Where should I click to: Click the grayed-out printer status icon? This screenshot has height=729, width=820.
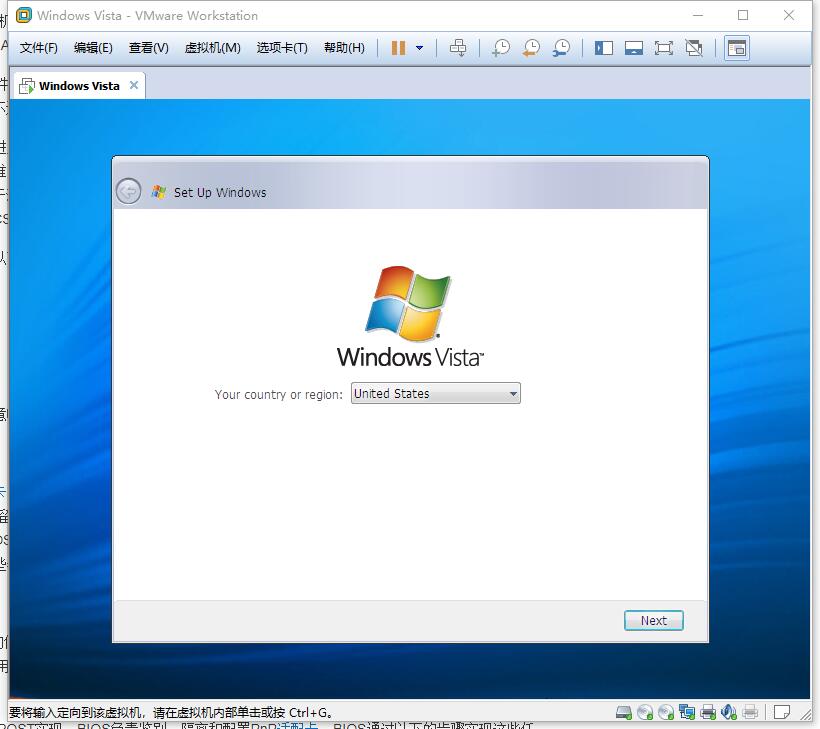click(x=750, y=712)
